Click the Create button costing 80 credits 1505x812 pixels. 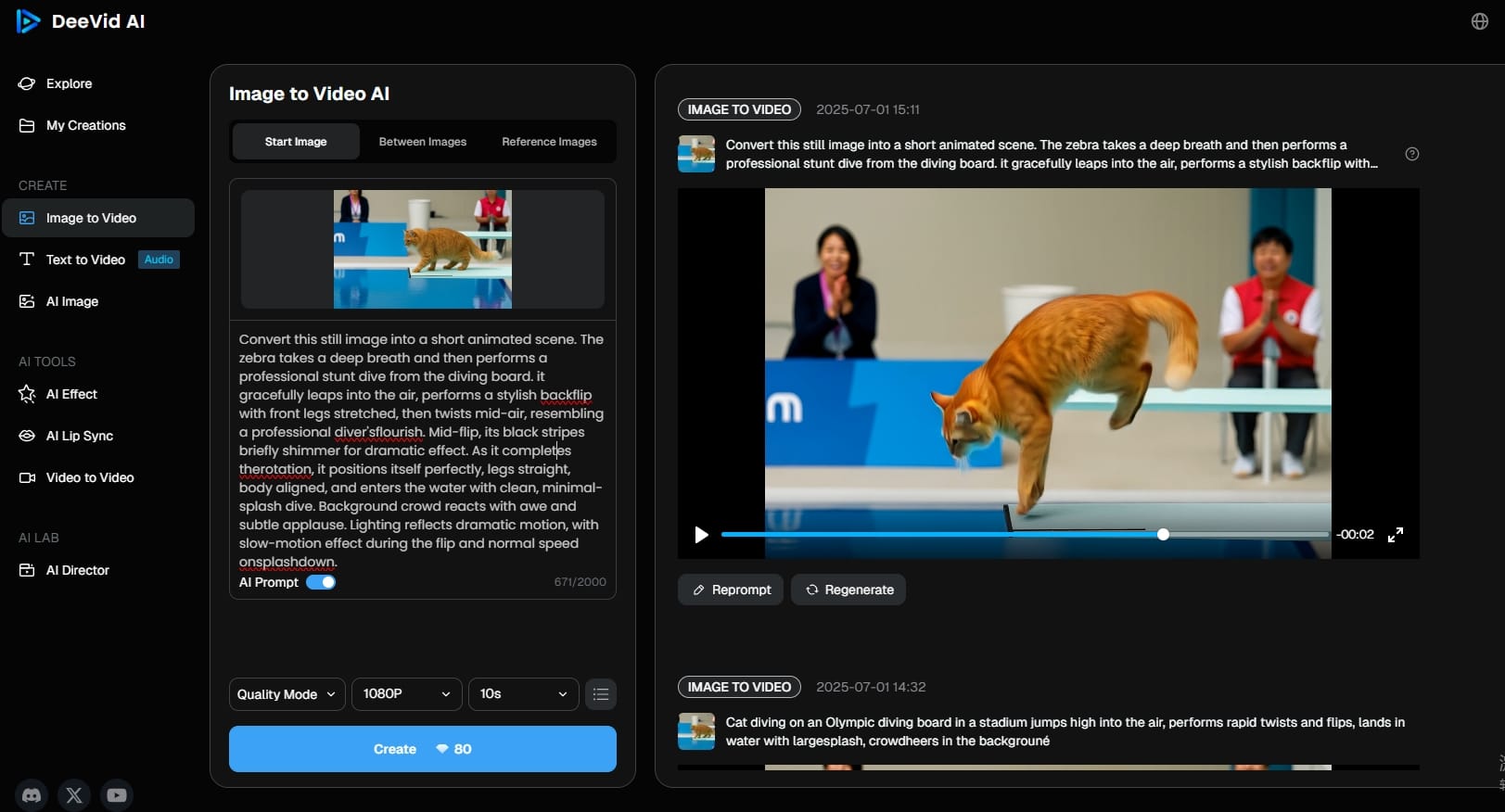point(423,749)
